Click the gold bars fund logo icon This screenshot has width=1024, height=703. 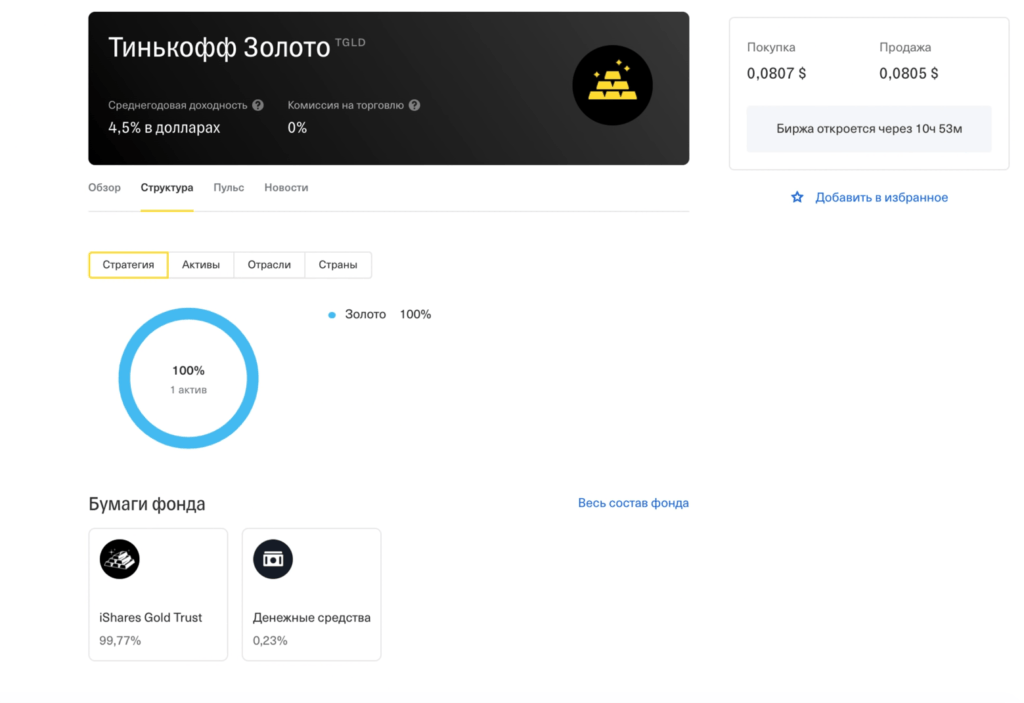point(612,85)
